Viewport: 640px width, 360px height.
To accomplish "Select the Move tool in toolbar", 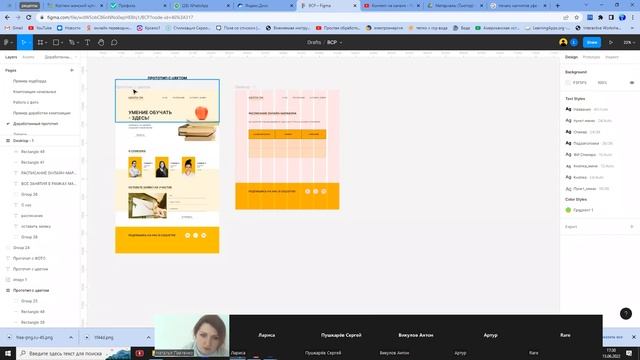I will 23,42.
